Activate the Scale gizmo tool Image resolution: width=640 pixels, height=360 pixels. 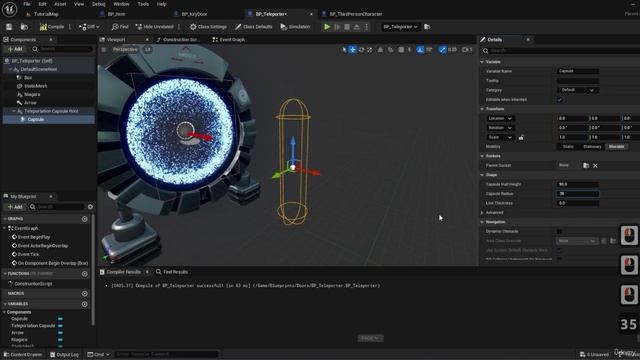point(369,50)
